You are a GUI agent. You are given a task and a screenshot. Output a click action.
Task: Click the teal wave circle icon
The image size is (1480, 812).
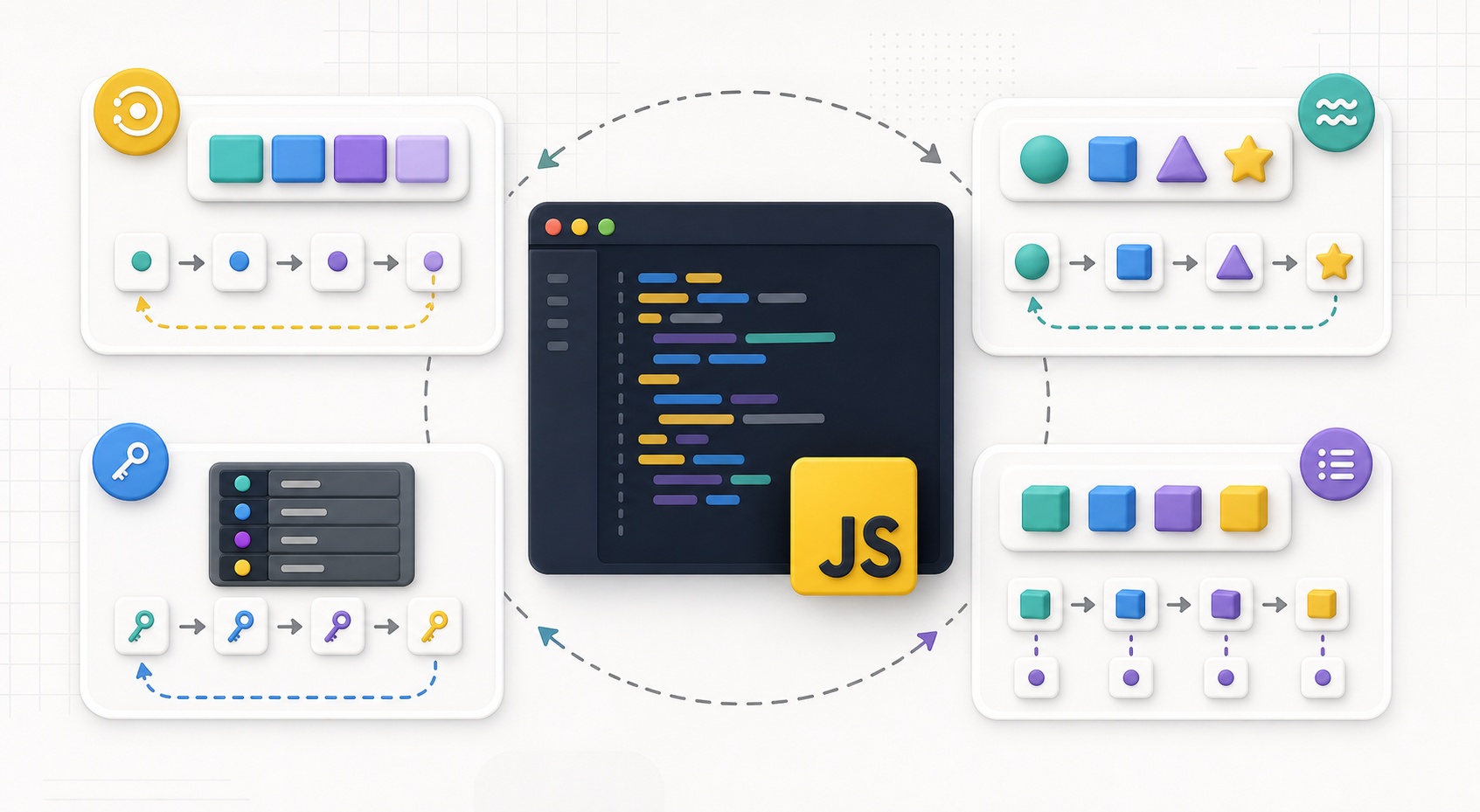[1336, 113]
